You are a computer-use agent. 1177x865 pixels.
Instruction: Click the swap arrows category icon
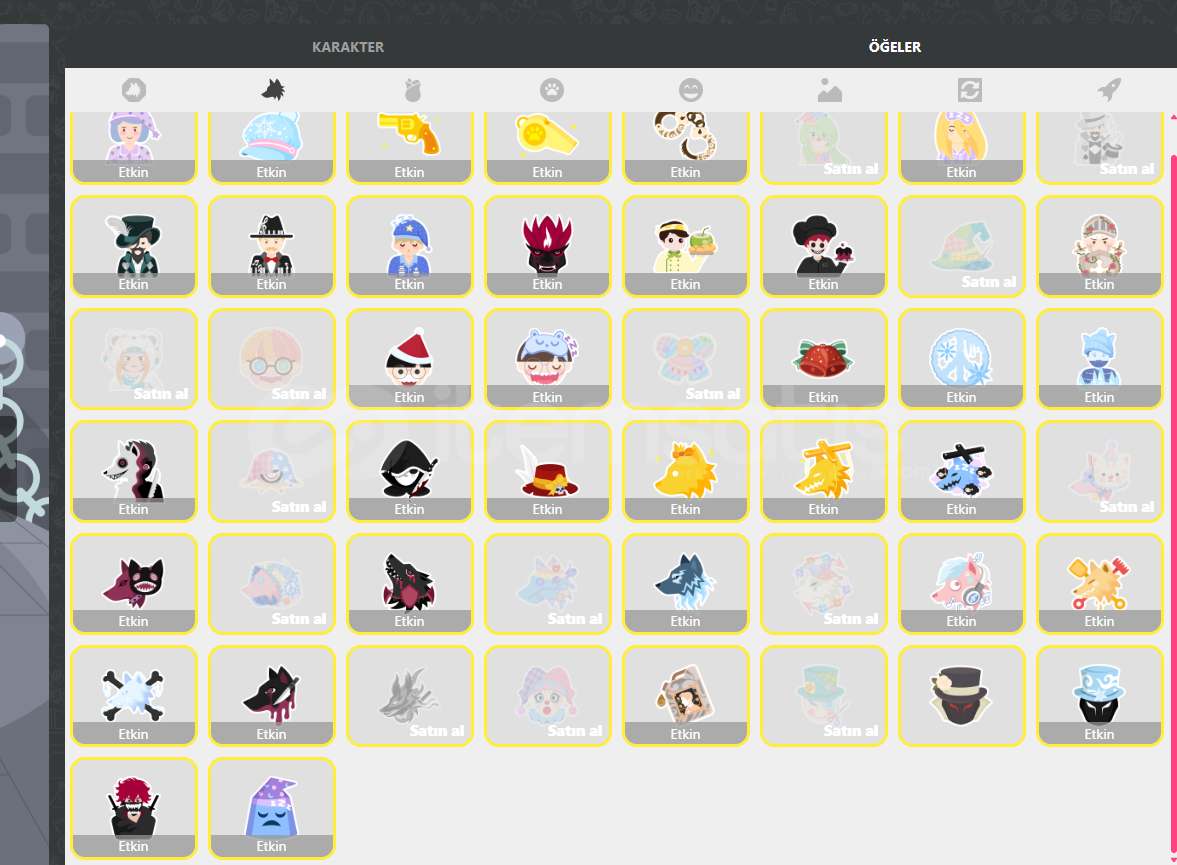tap(970, 90)
